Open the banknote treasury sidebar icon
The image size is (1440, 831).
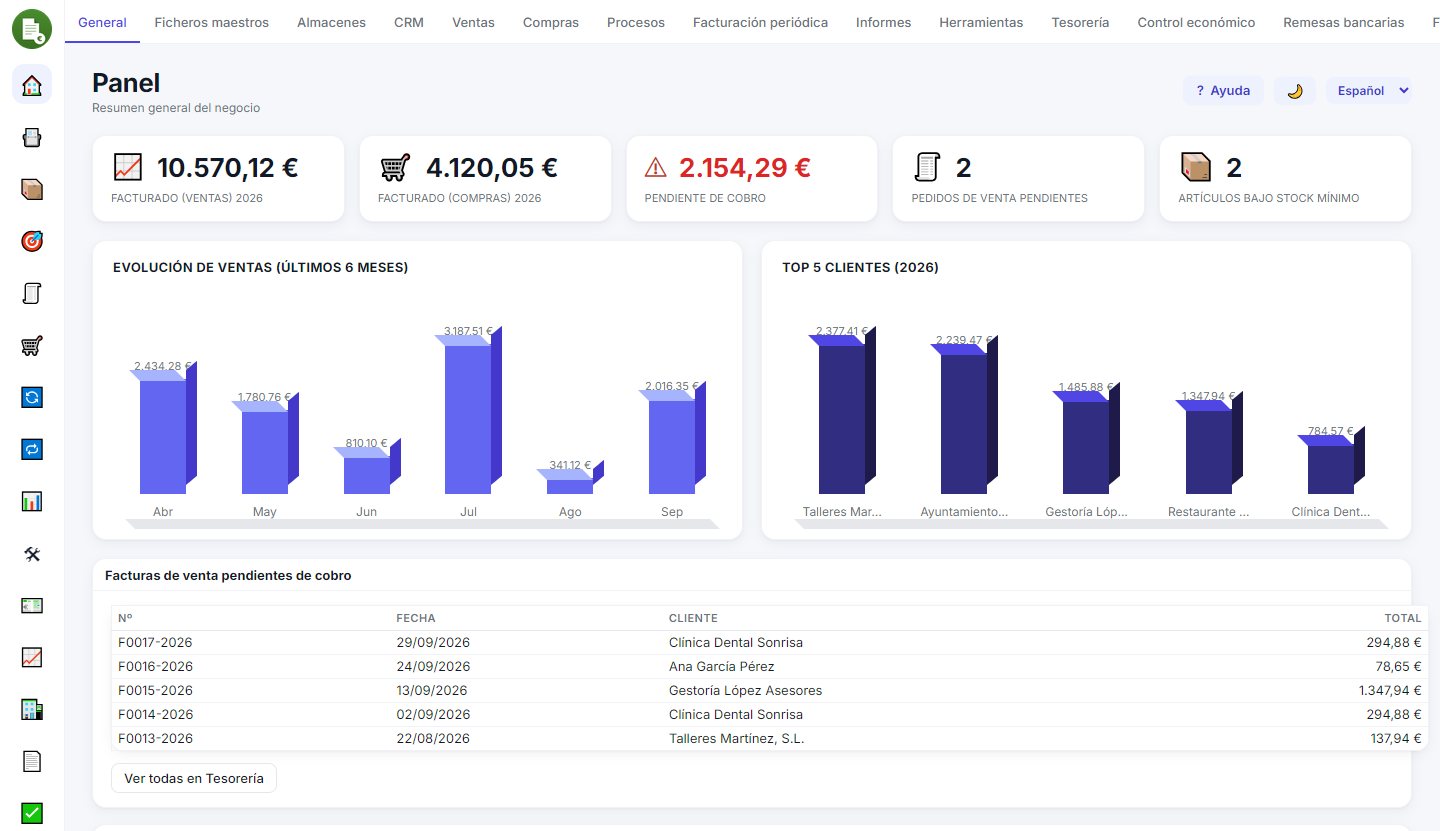pos(32,605)
